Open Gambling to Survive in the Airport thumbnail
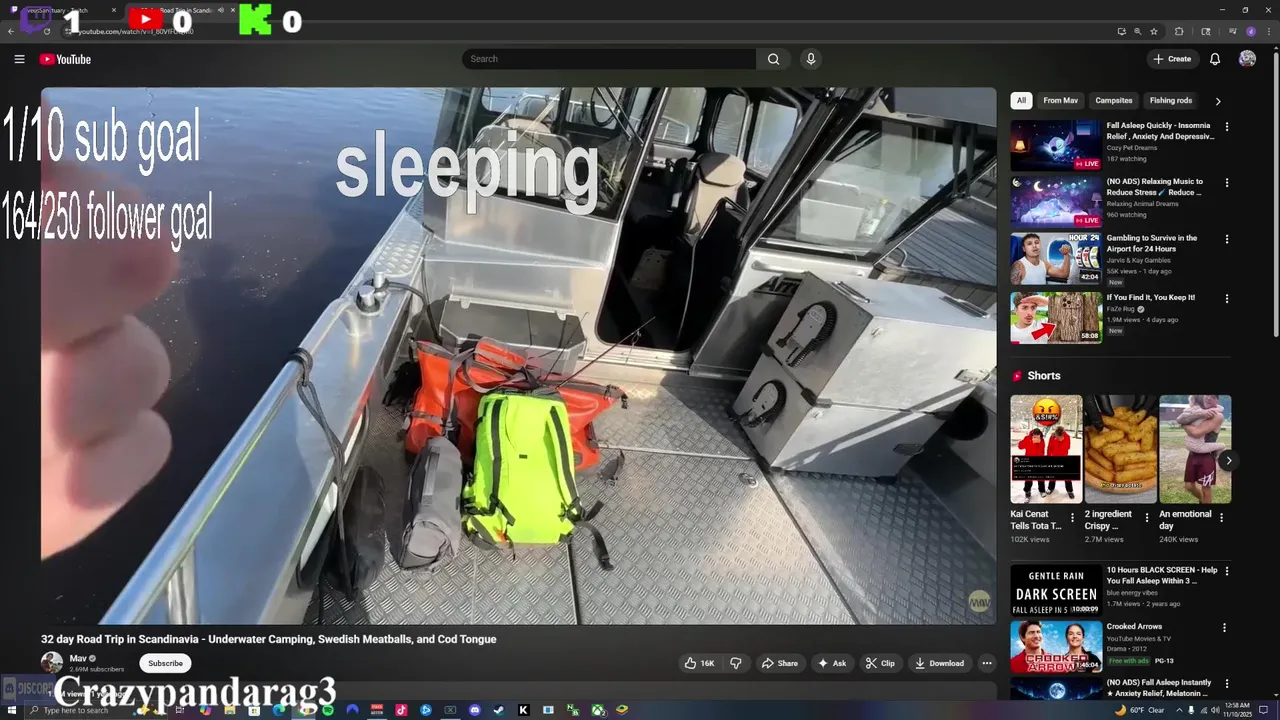The width and height of the screenshot is (1280, 720). (1056, 259)
